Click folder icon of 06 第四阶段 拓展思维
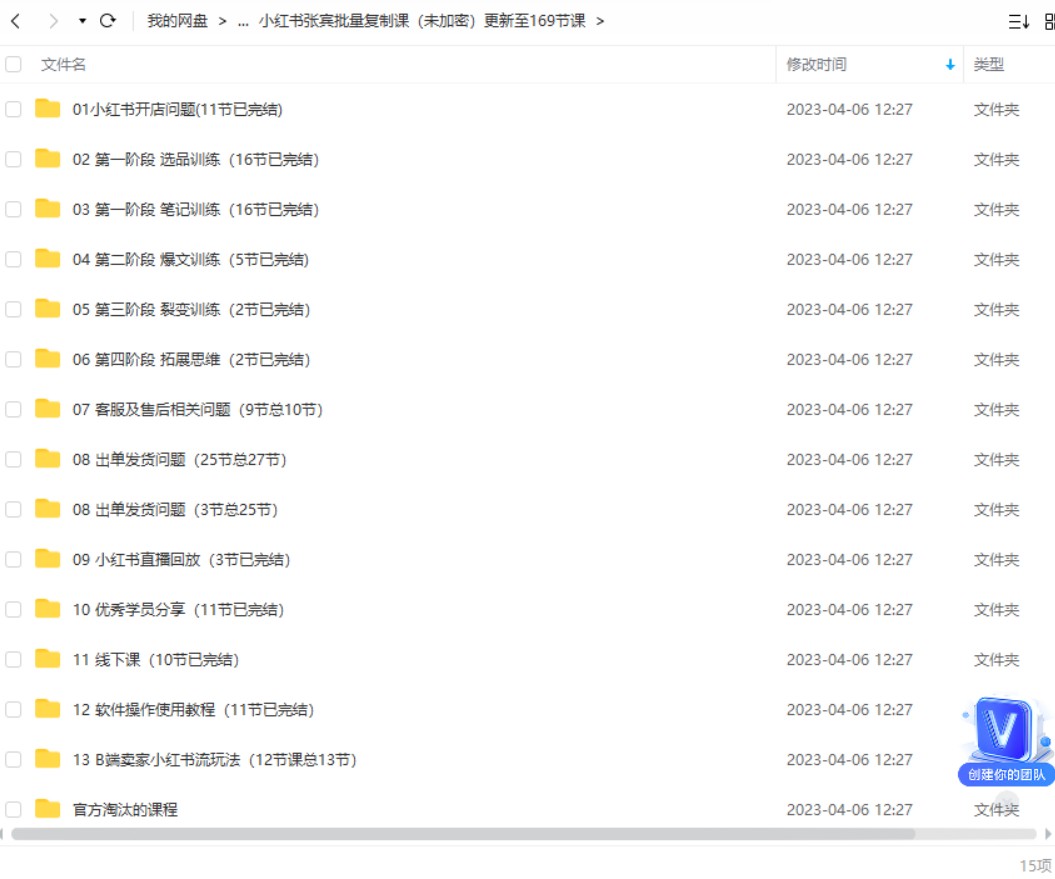Image resolution: width=1055 pixels, height=879 pixels. coord(48,359)
